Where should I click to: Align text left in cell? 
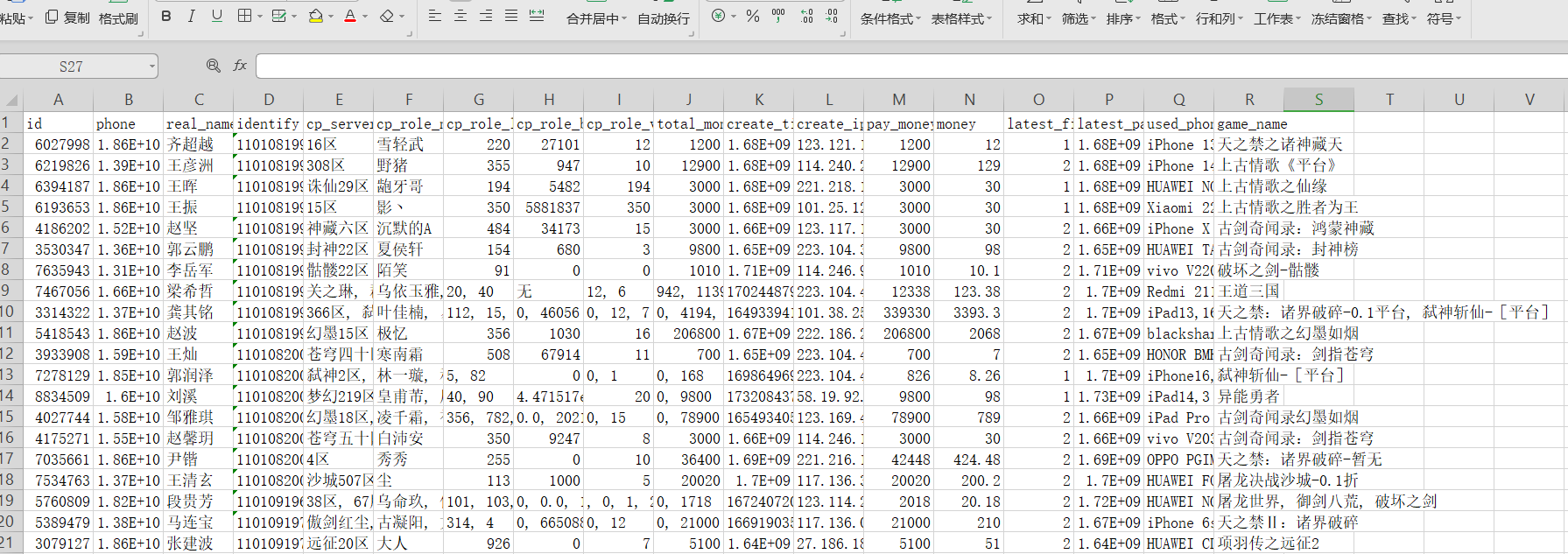[434, 16]
